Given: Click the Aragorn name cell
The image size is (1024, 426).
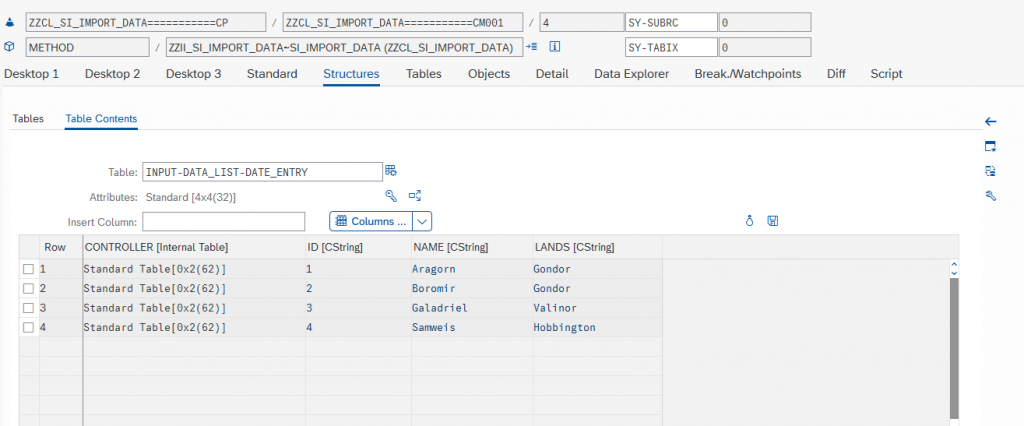Looking at the screenshot, I should 472,269.
